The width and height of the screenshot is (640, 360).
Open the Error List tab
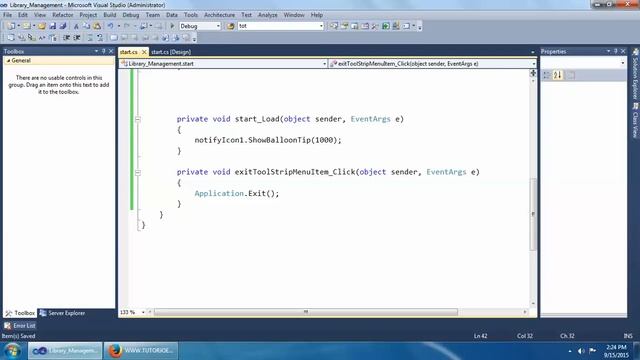[20, 326]
